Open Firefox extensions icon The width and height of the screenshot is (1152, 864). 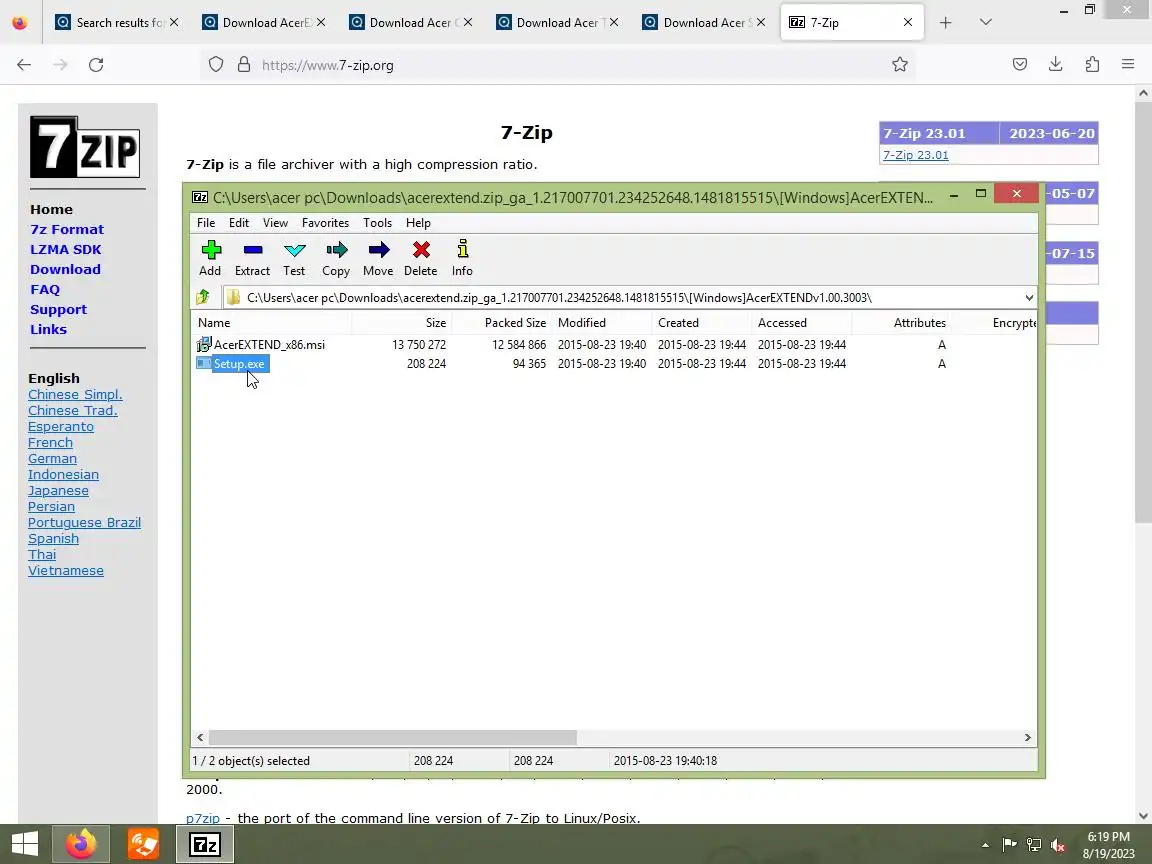1092,65
